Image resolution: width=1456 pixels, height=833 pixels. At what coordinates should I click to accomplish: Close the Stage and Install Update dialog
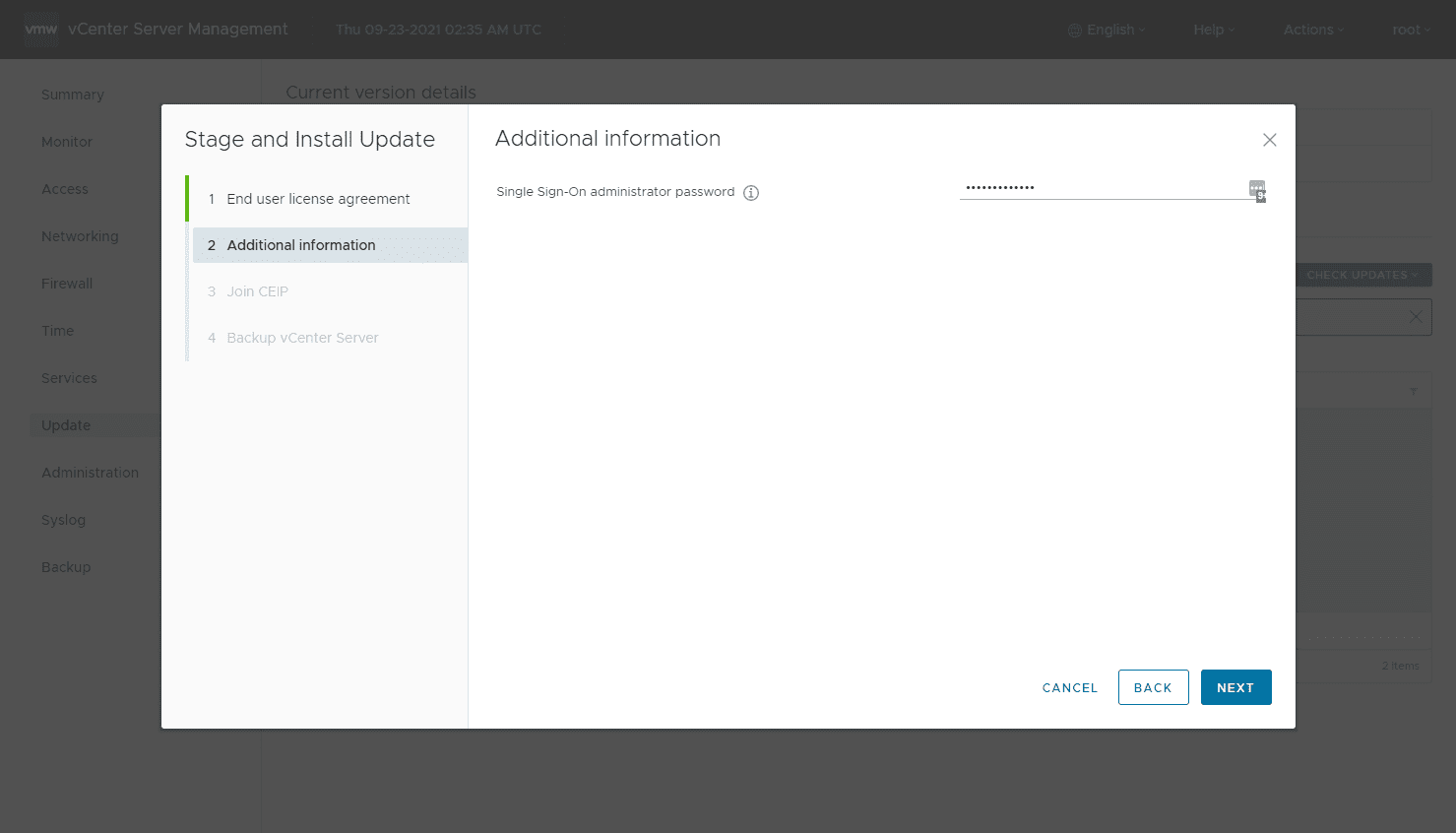coord(1270,140)
